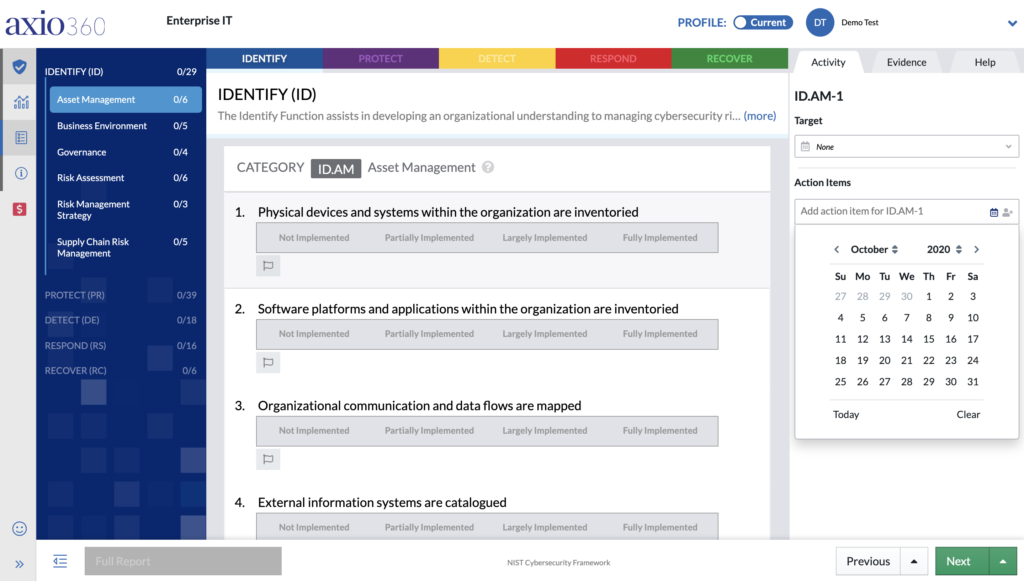Select October 15 in the calendar
Viewport: 1024px width, 581px height.
point(928,339)
